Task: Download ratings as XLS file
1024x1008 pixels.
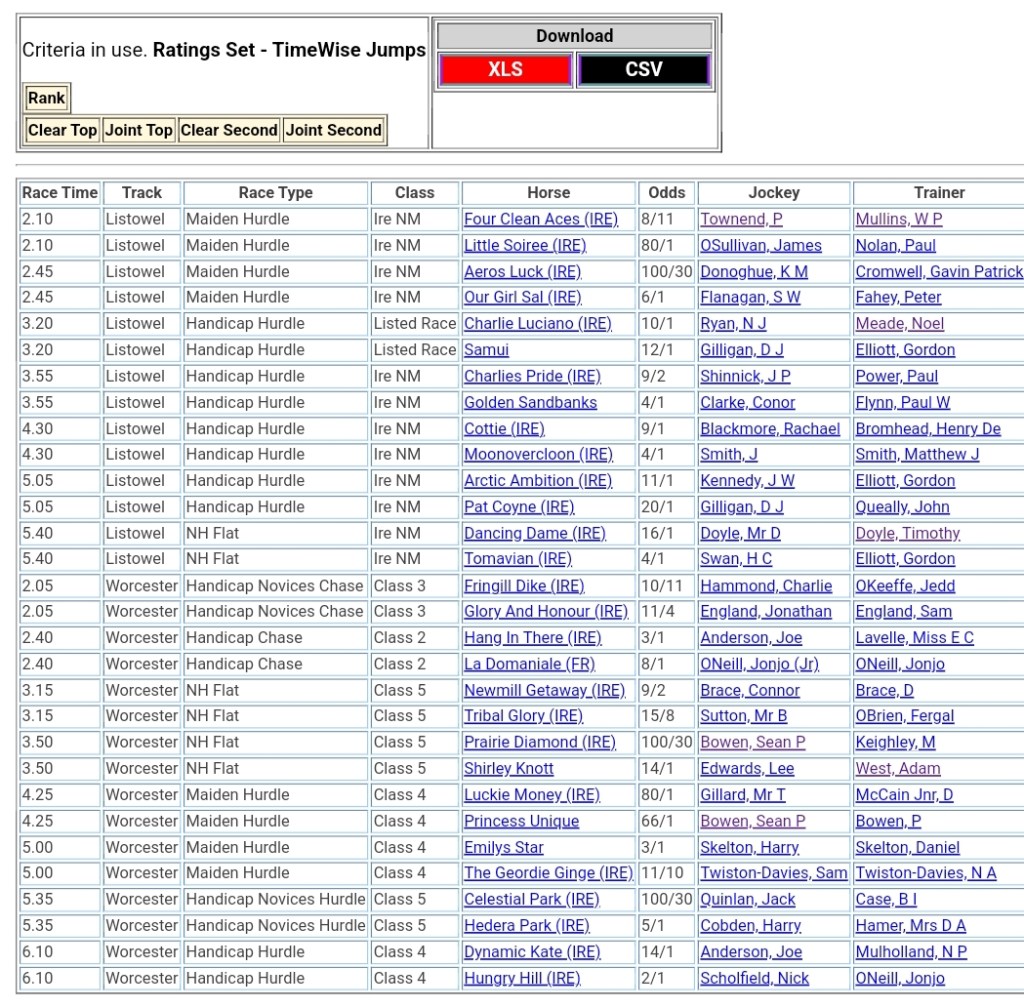Action: coord(505,70)
